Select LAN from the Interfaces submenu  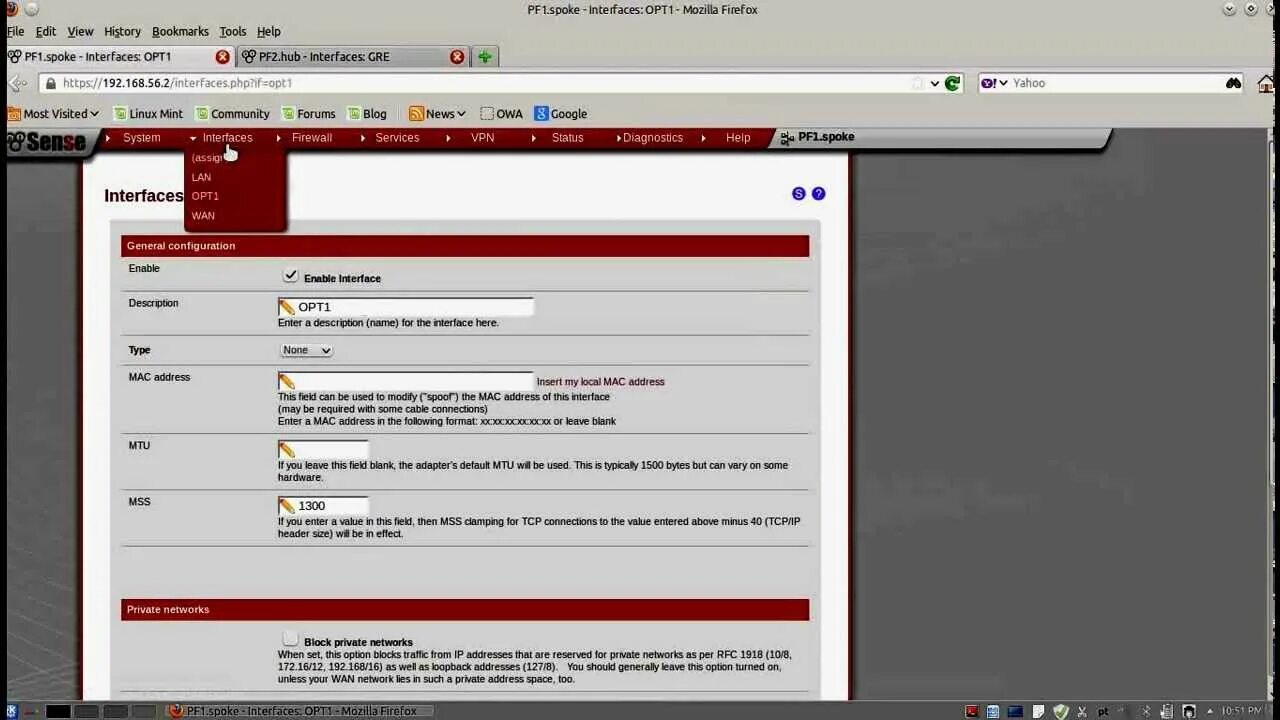click(201, 177)
